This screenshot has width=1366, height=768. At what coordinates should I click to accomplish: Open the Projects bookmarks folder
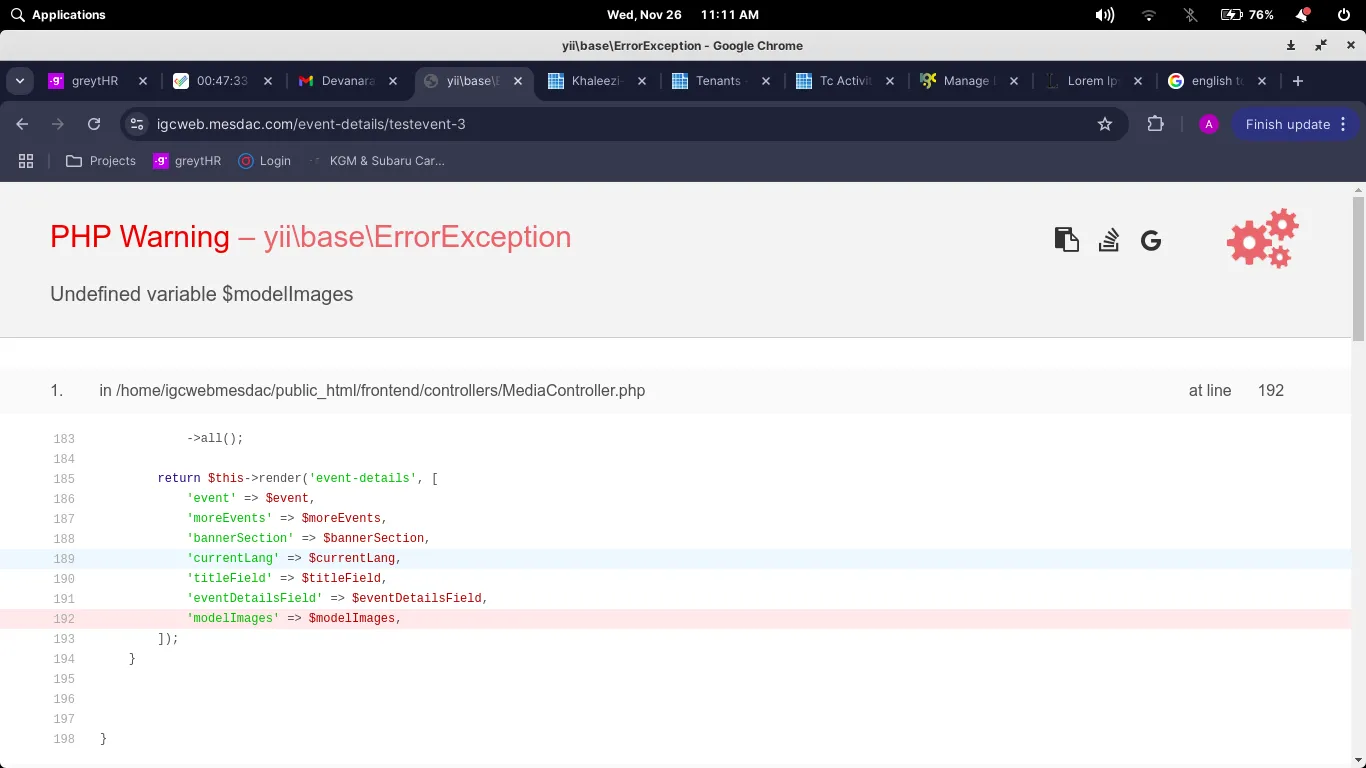pyautogui.click(x=101, y=161)
